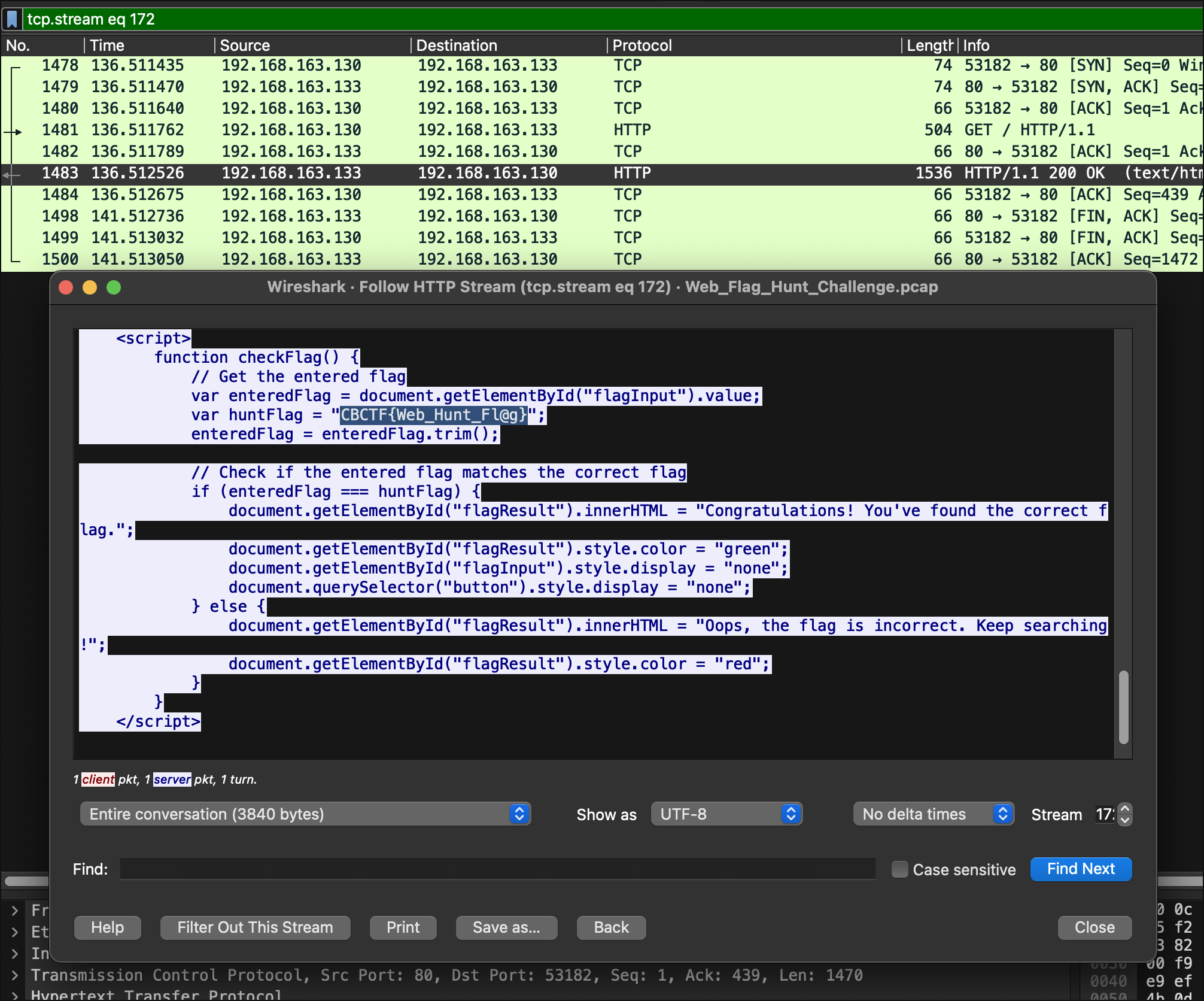Click the Back button

611,927
